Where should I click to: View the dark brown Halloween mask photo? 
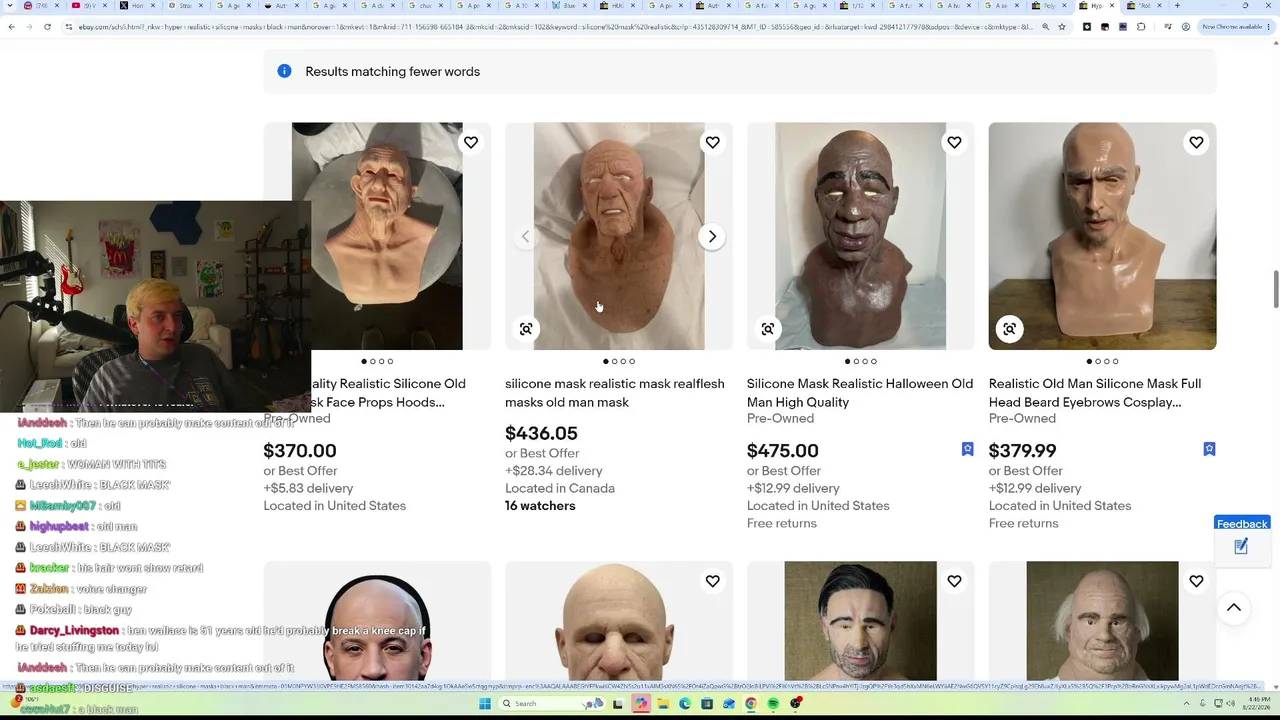pyautogui.click(x=860, y=236)
